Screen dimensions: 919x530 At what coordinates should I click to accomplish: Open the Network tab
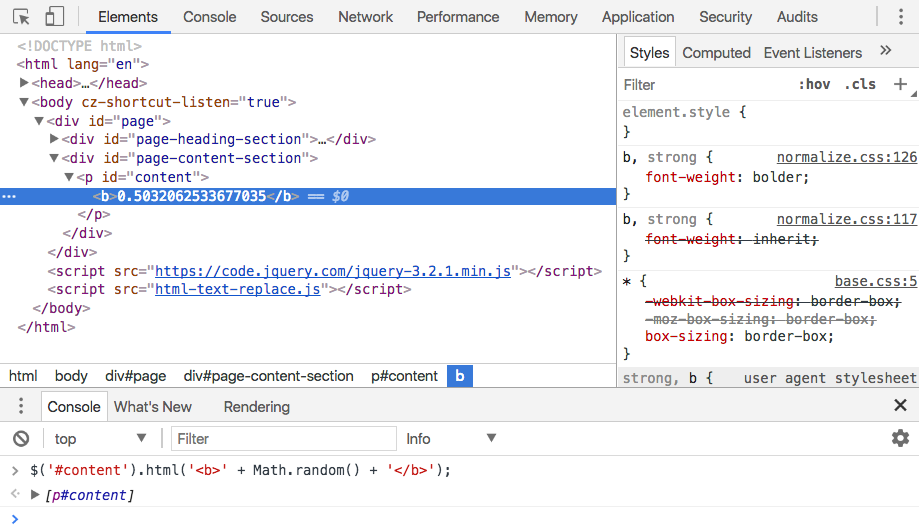click(x=365, y=17)
